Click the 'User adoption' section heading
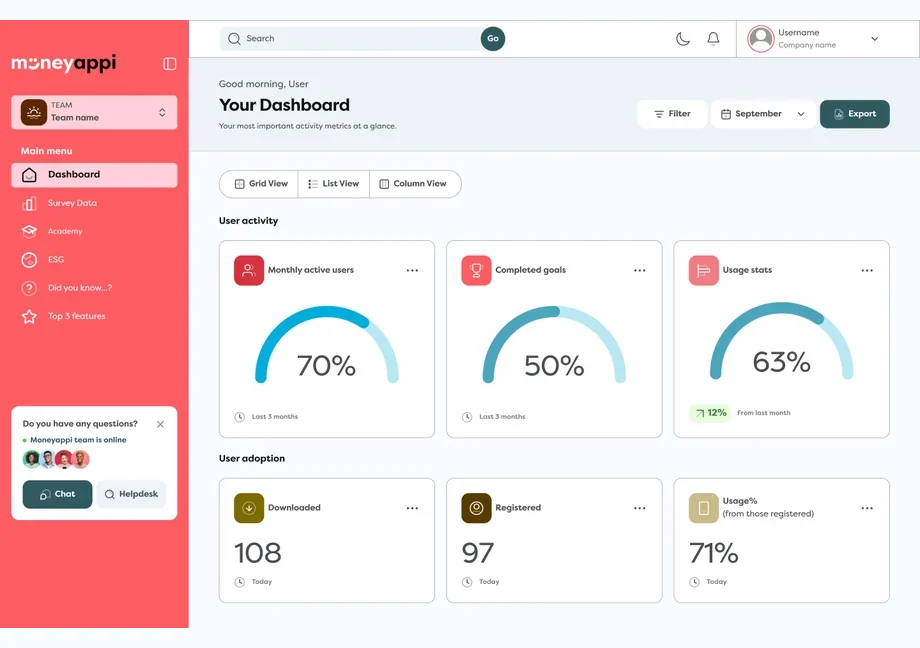 tap(252, 458)
